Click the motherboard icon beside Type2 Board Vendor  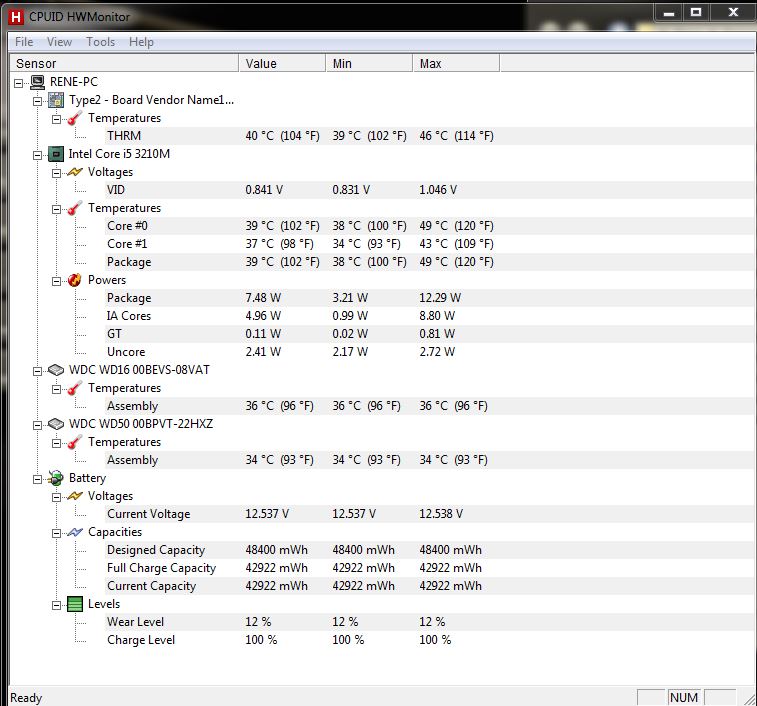click(56, 100)
